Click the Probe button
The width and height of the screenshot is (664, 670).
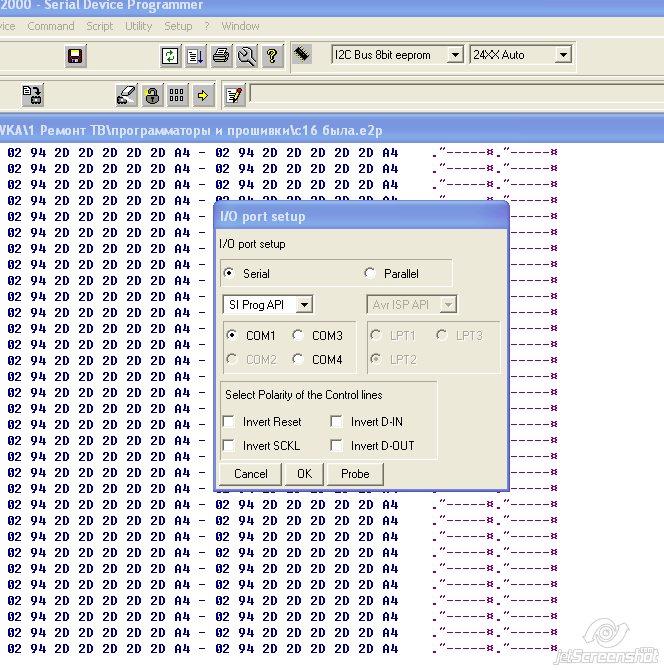(x=355, y=473)
